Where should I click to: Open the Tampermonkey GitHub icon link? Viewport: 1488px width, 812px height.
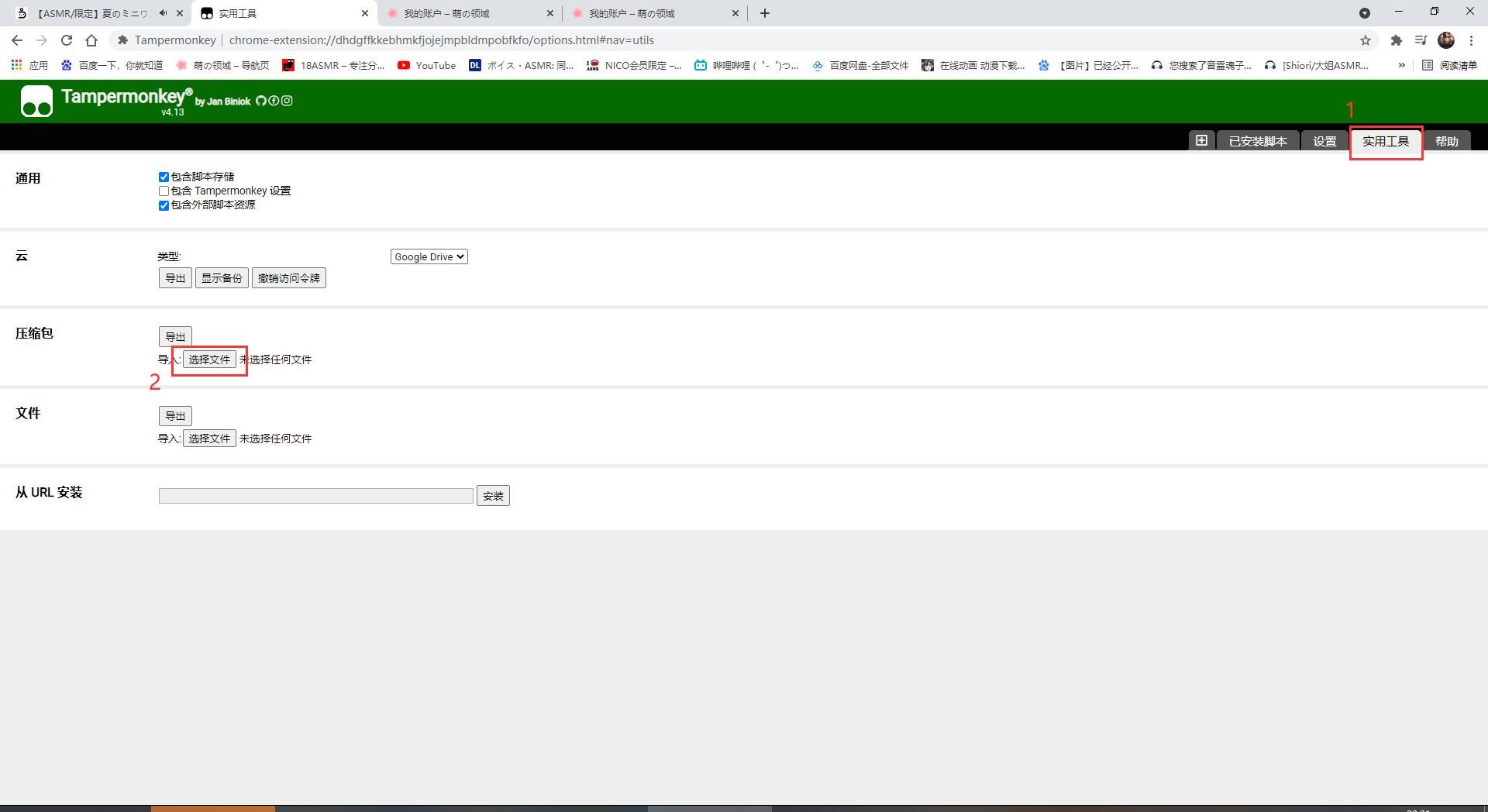tap(261, 101)
